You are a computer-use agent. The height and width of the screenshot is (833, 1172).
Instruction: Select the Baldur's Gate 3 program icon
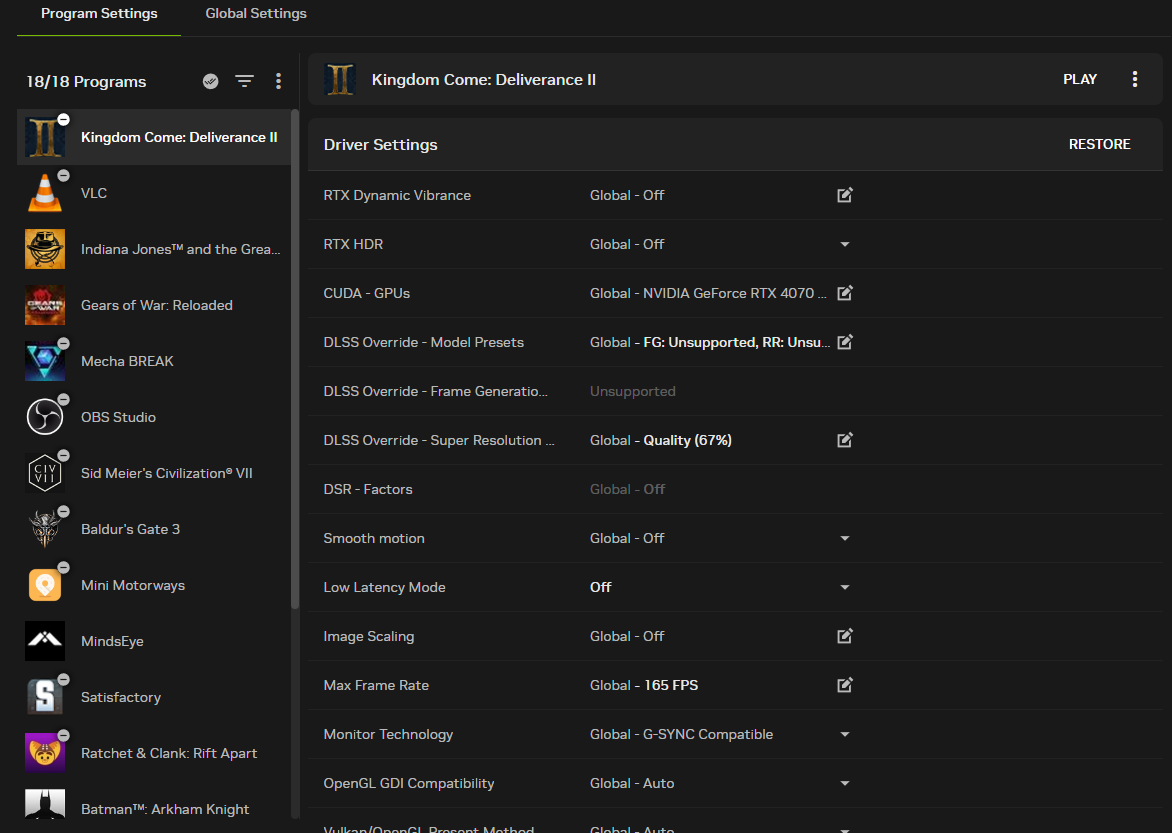click(x=45, y=529)
